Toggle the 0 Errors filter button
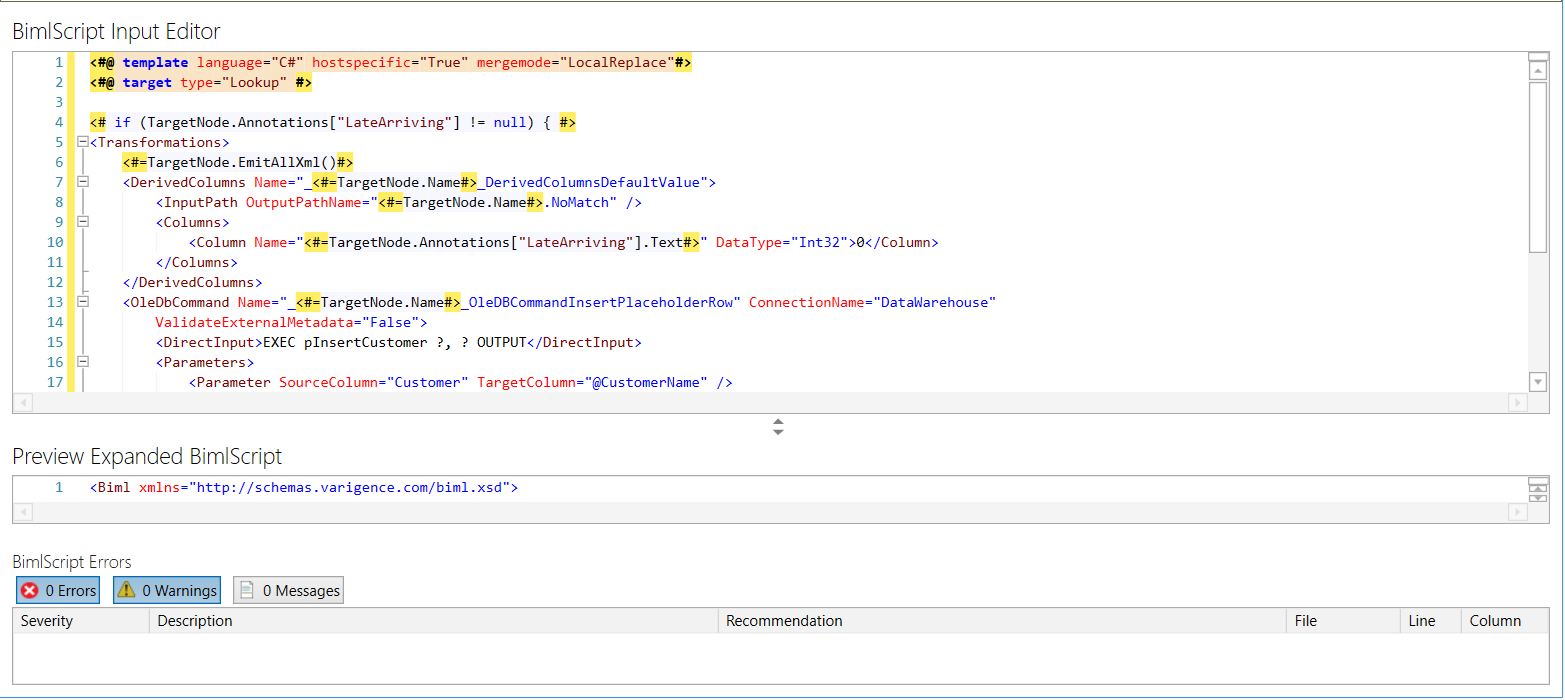The height and width of the screenshot is (700, 1565). (57, 590)
